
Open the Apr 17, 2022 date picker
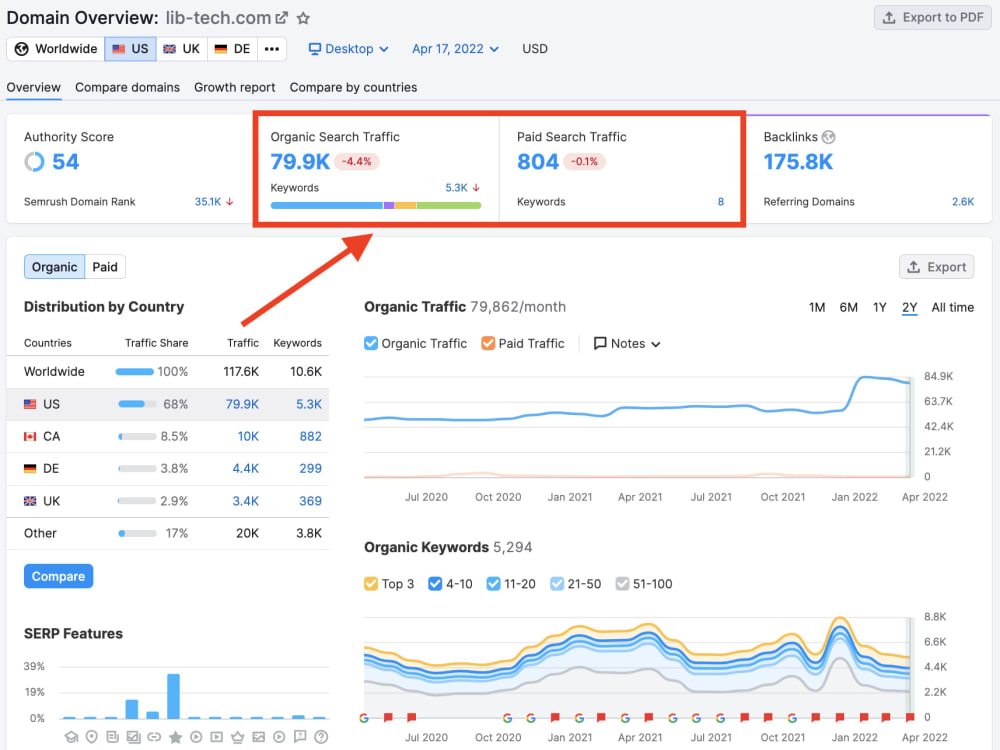click(455, 49)
